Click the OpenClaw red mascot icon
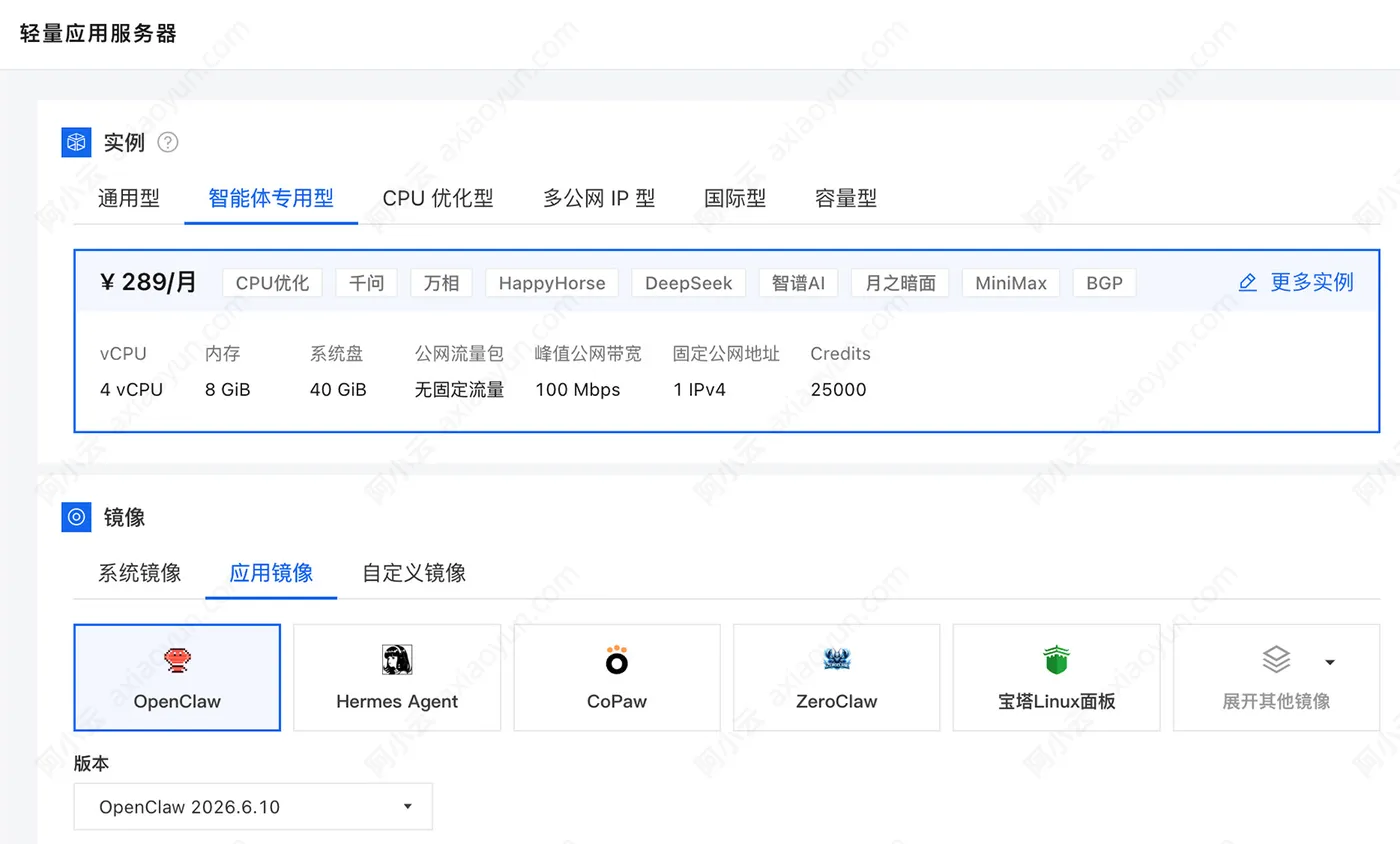Screen dimensions: 1400x844 pos(177,659)
